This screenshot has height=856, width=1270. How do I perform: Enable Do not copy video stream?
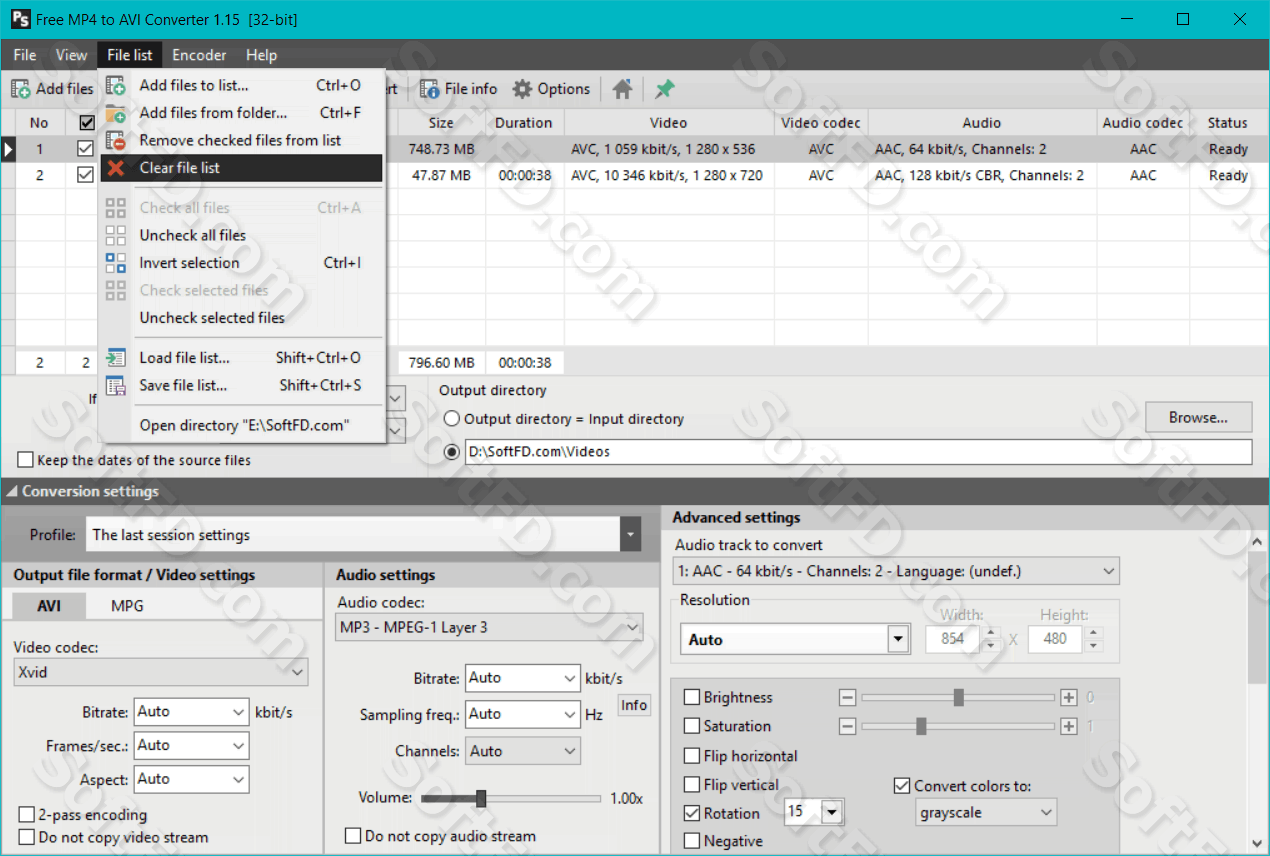click(x=27, y=837)
